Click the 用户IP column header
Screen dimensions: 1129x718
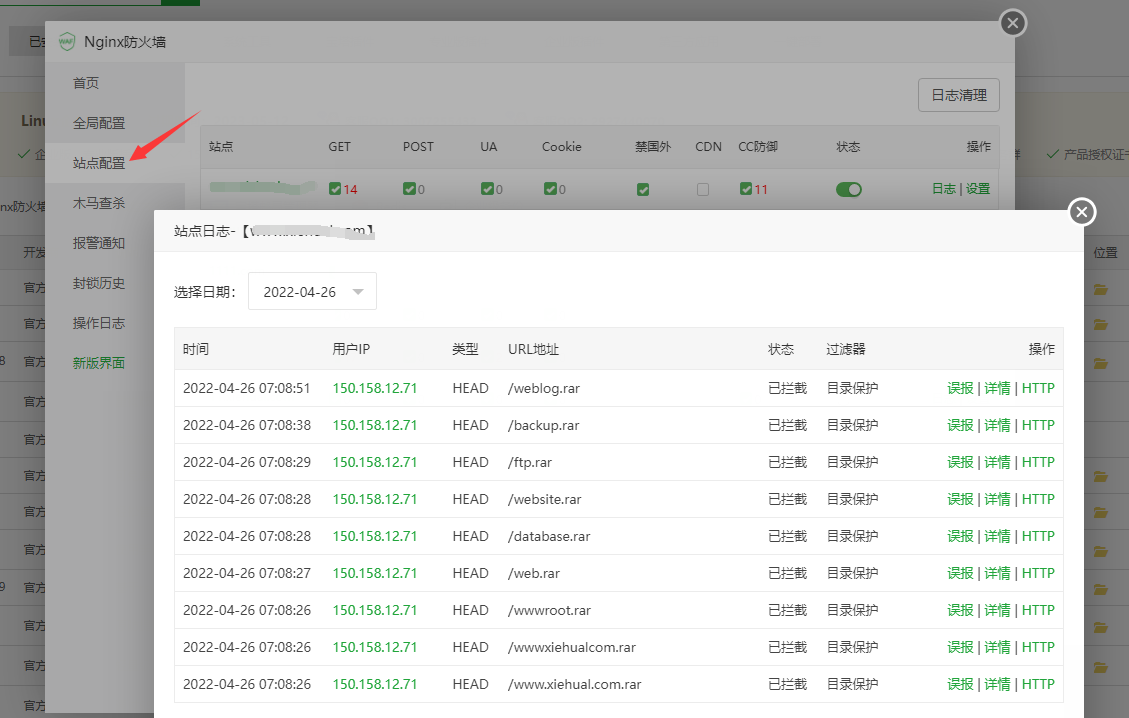351,349
